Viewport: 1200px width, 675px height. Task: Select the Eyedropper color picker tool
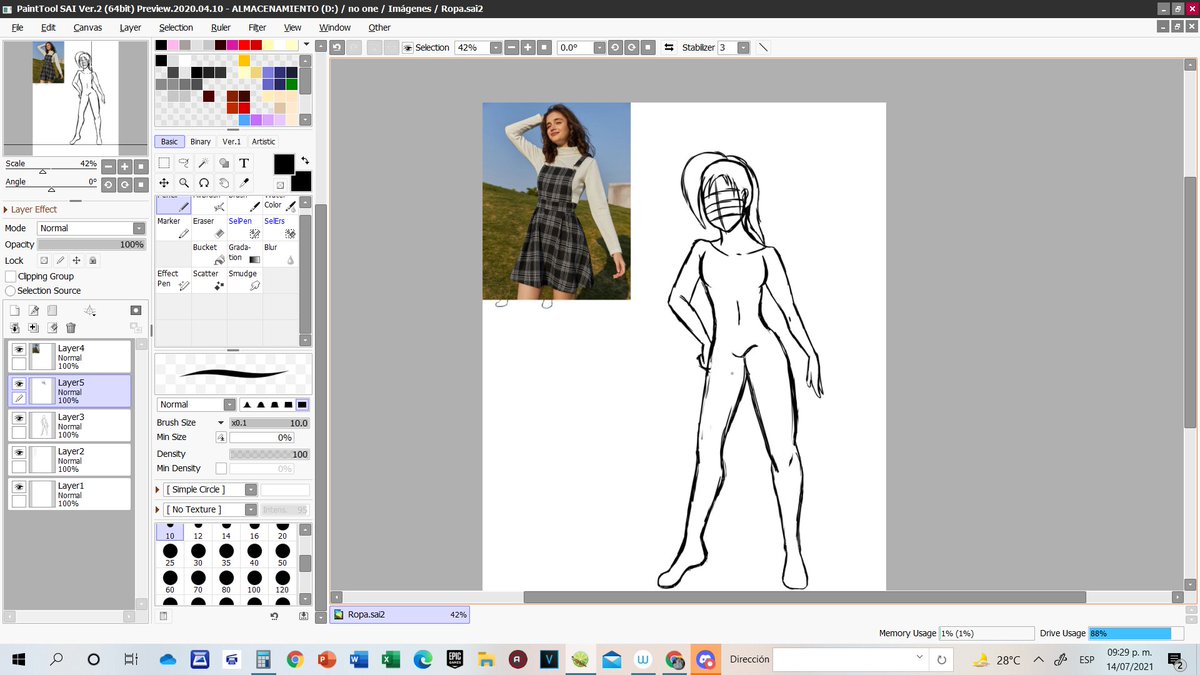coord(243,183)
